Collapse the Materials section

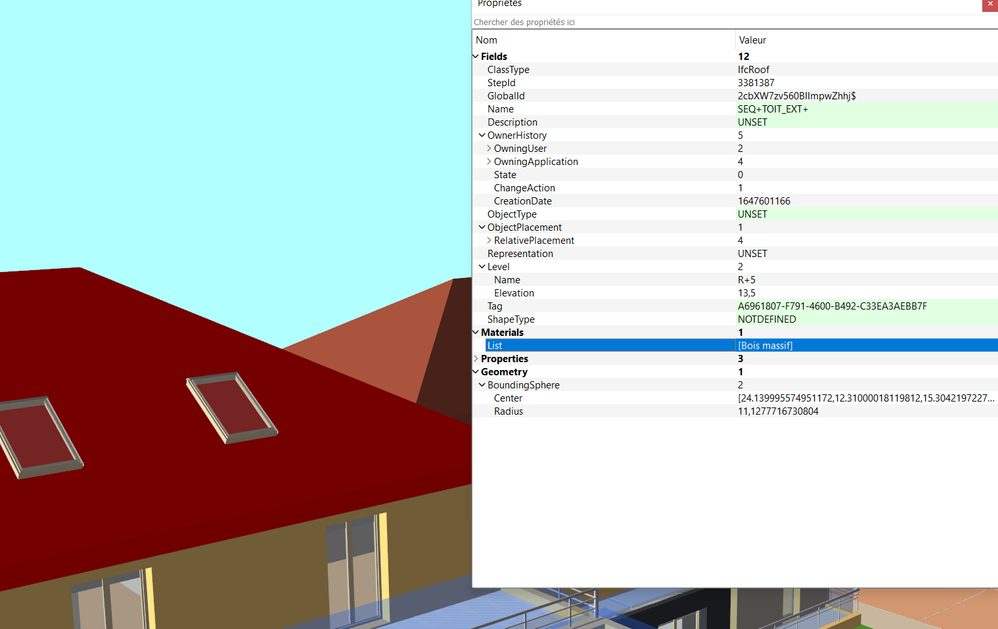tap(475, 332)
